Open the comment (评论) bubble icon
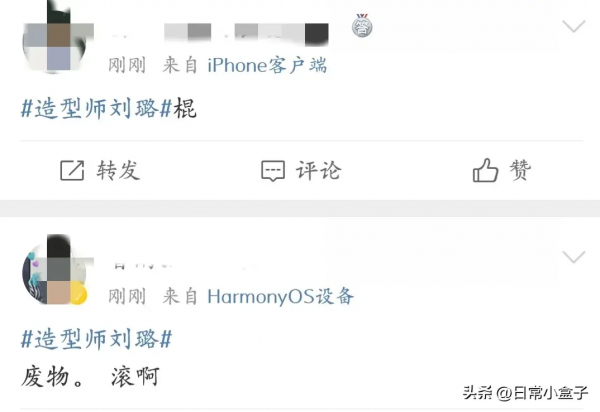The width and height of the screenshot is (600, 412). (273, 171)
